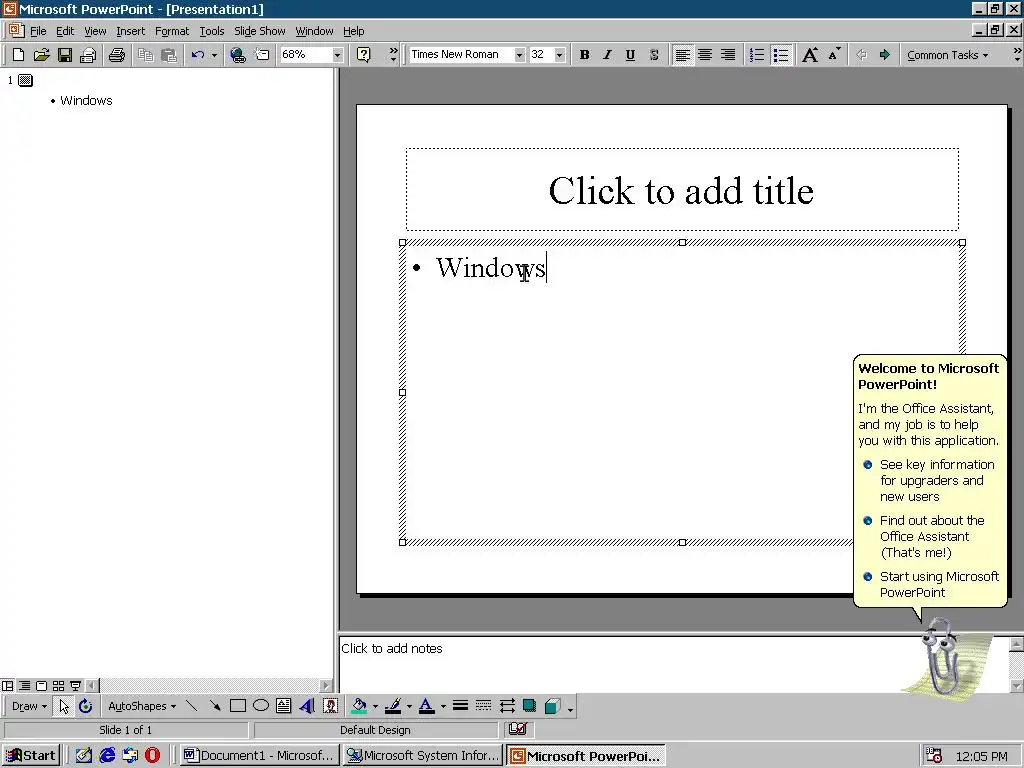Select the Arrow drawing tool
Screen dimensions: 1024x768
click(214, 706)
